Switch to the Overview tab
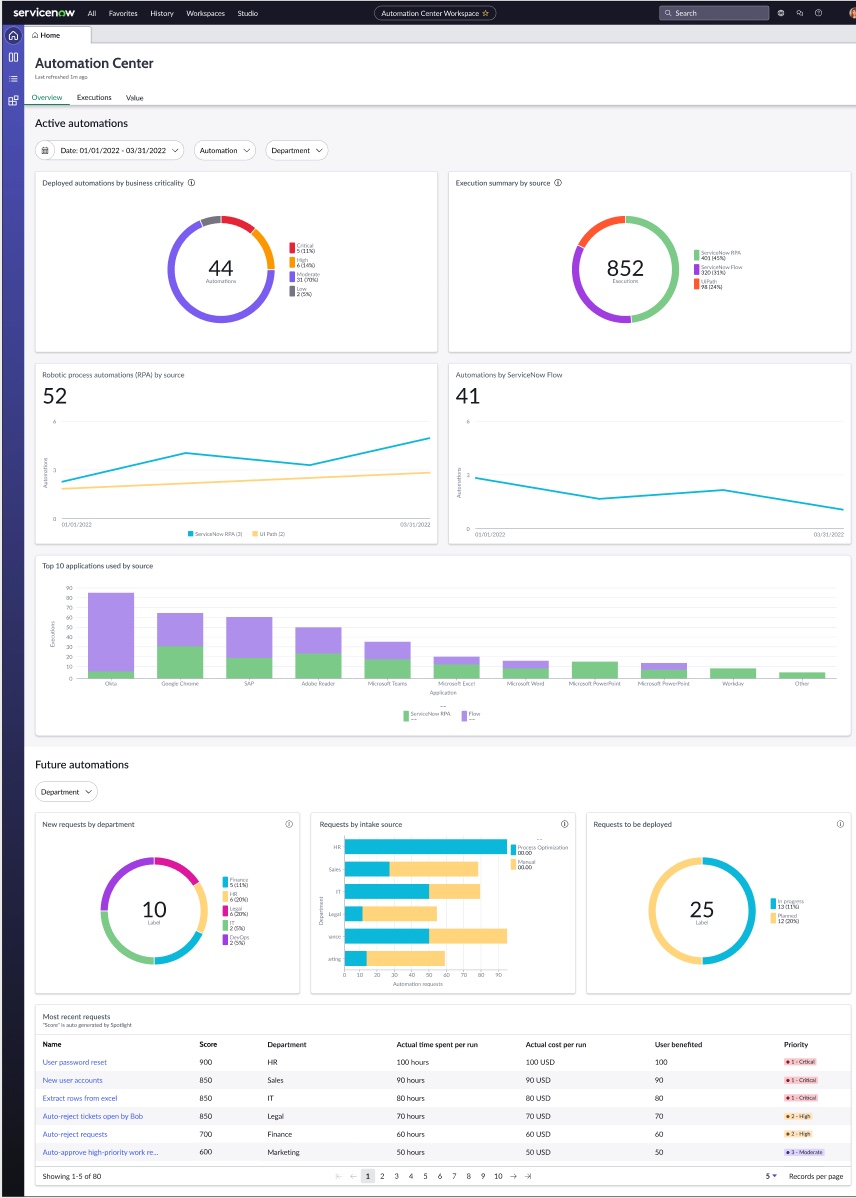 point(47,98)
